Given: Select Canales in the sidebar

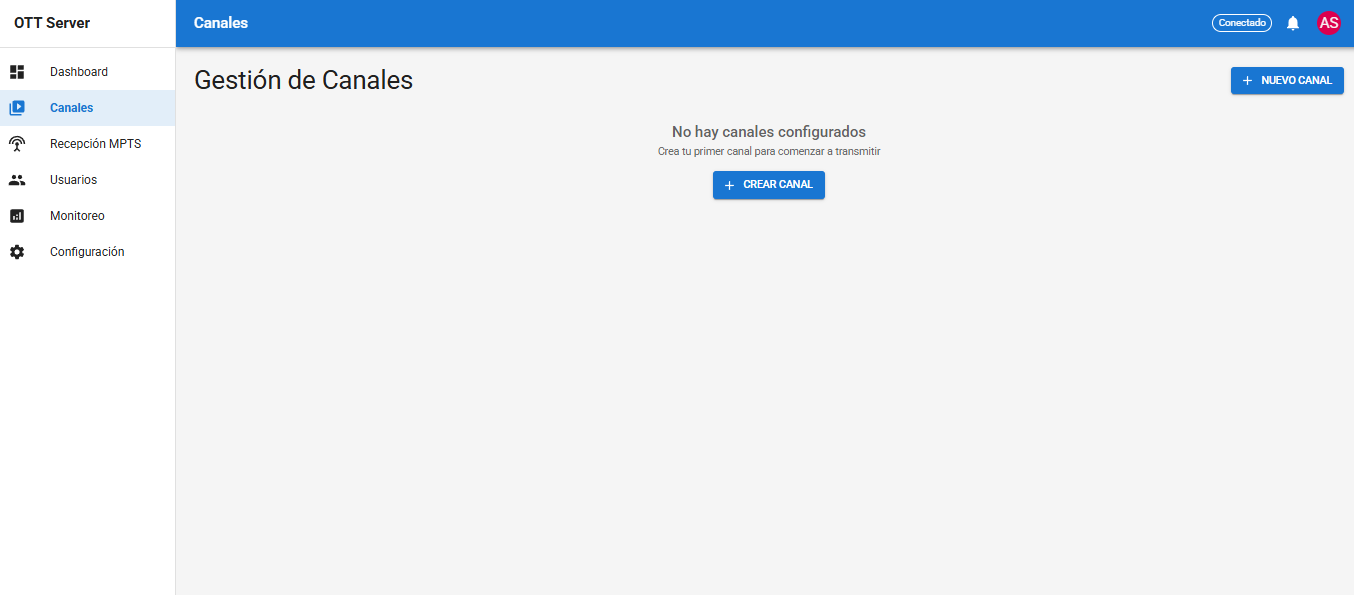Looking at the screenshot, I should click(88, 108).
